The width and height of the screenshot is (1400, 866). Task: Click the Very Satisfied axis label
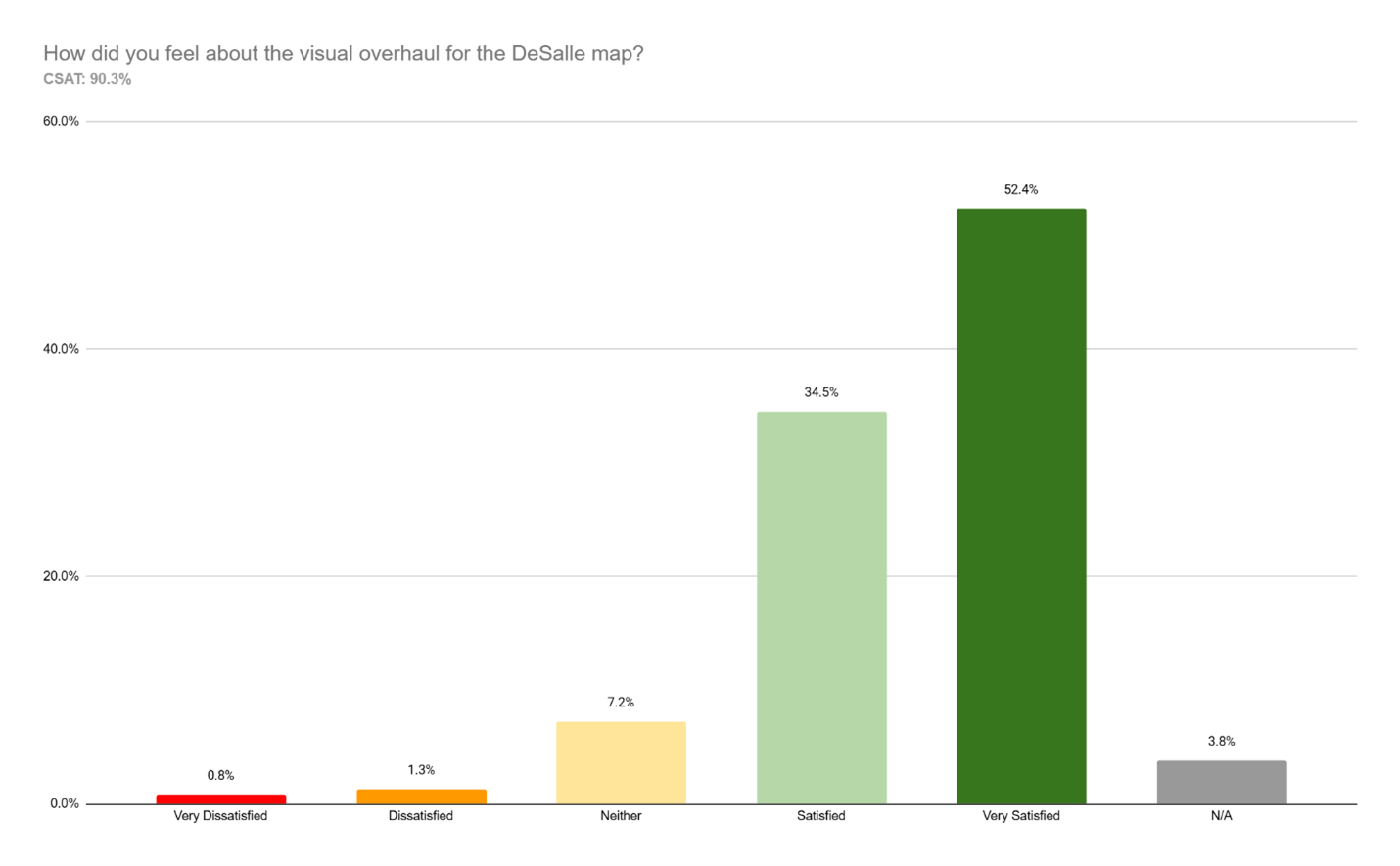point(1021,816)
